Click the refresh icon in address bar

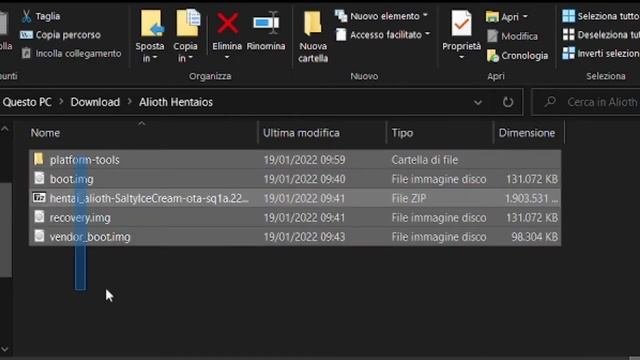point(508,102)
